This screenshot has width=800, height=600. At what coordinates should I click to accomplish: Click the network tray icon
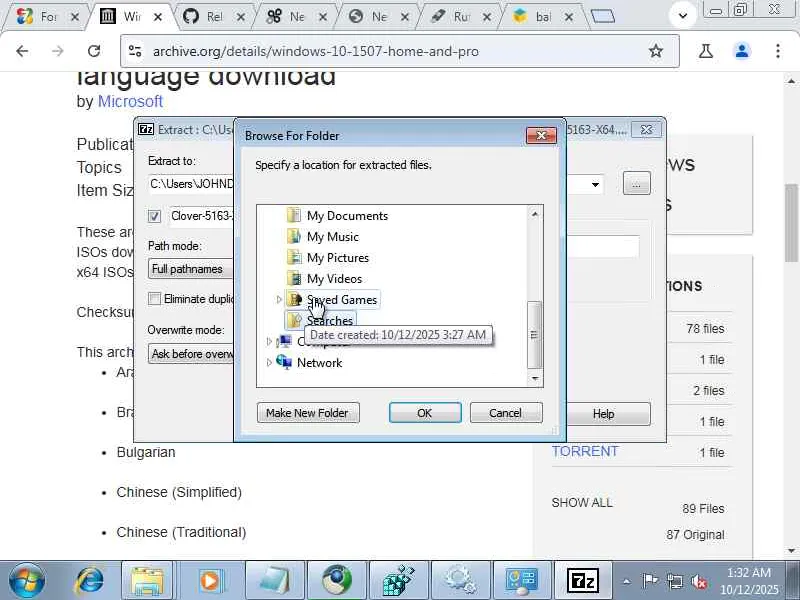[674, 581]
